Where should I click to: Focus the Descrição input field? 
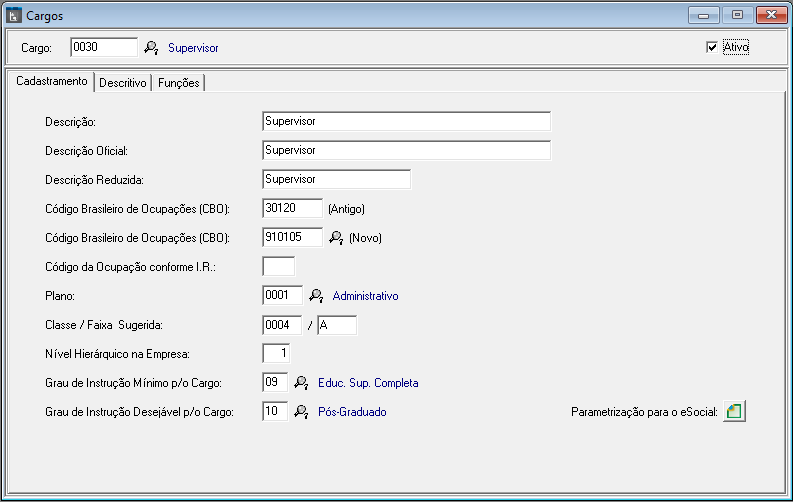pos(407,121)
